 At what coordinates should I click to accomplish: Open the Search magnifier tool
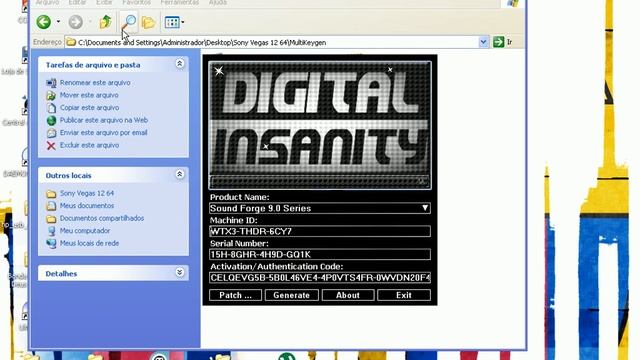[129, 22]
